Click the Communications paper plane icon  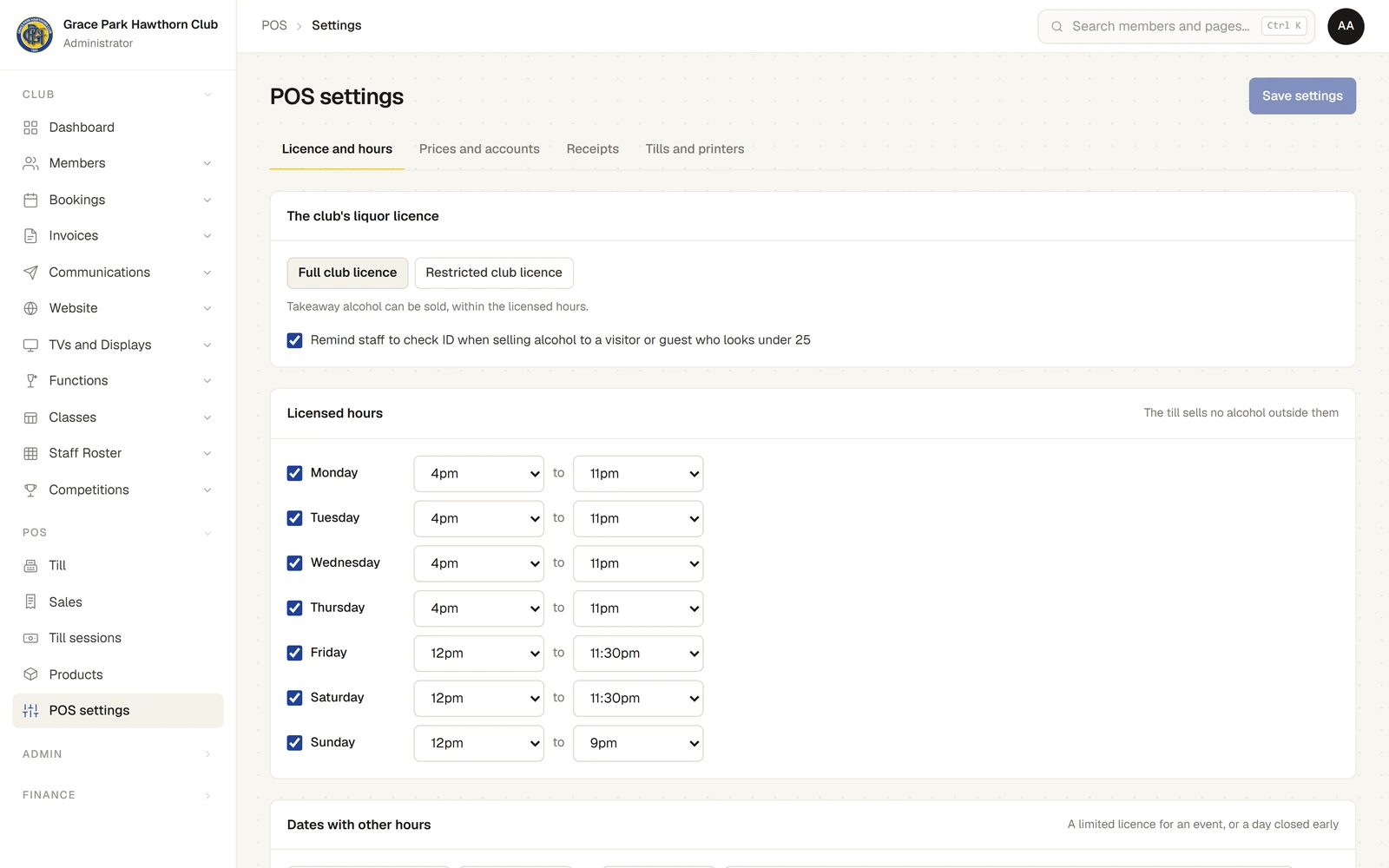(x=30, y=273)
